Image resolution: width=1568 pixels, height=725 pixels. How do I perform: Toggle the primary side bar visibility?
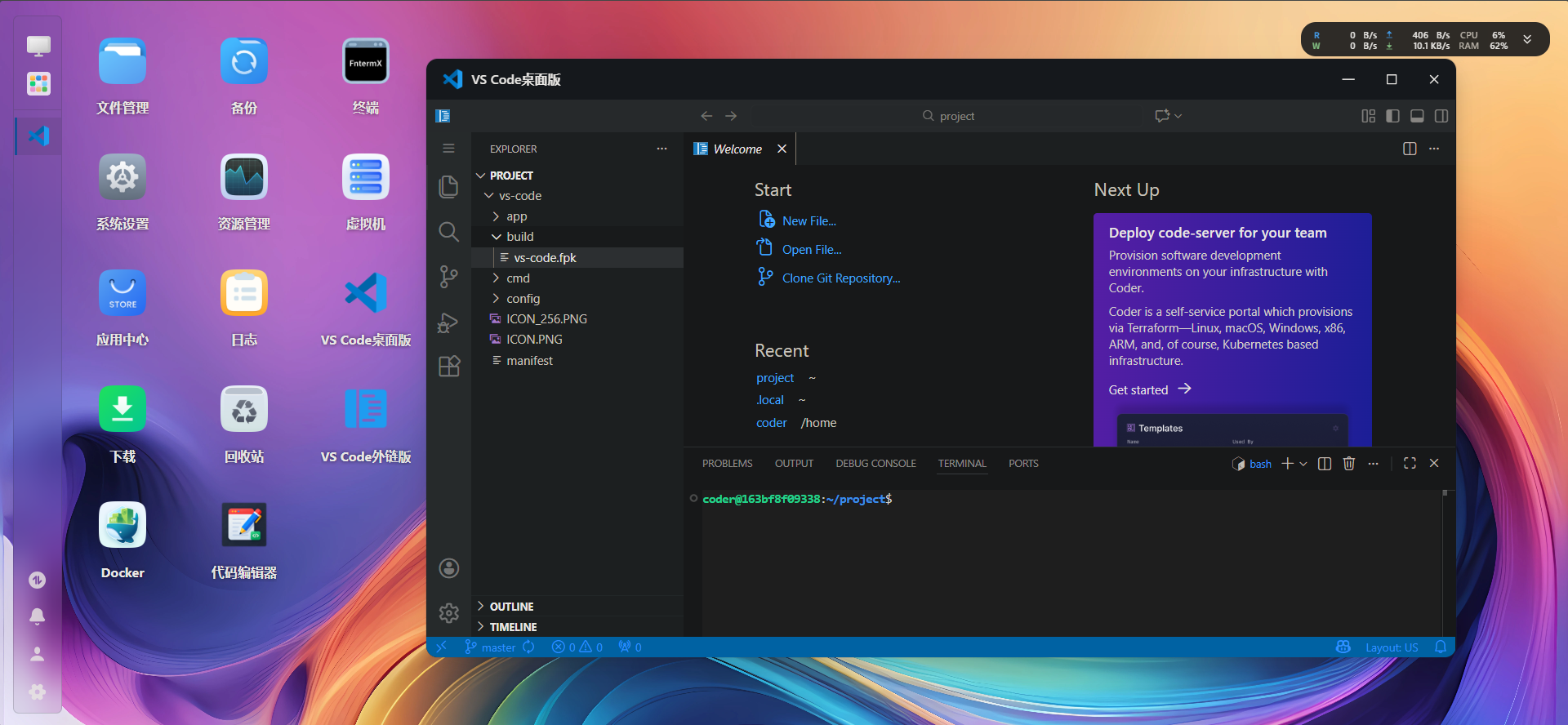[1392, 116]
